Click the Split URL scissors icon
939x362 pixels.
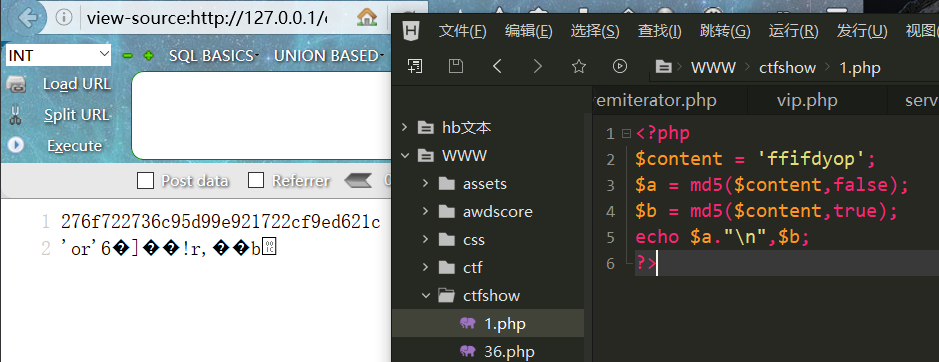(16, 115)
